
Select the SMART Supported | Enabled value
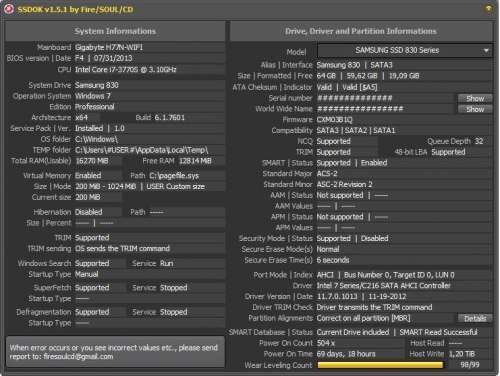click(x=352, y=163)
